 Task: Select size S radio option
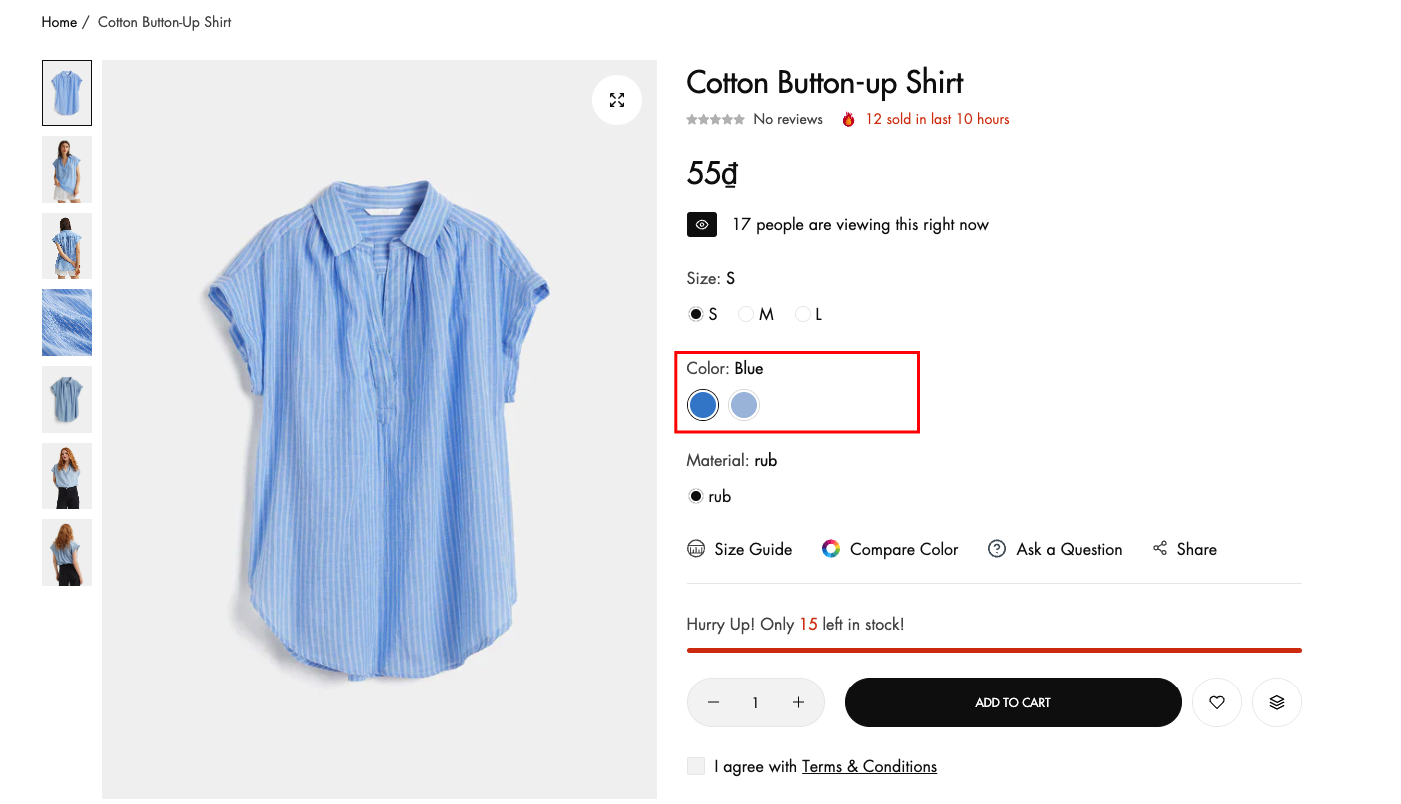tap(696, 314)
